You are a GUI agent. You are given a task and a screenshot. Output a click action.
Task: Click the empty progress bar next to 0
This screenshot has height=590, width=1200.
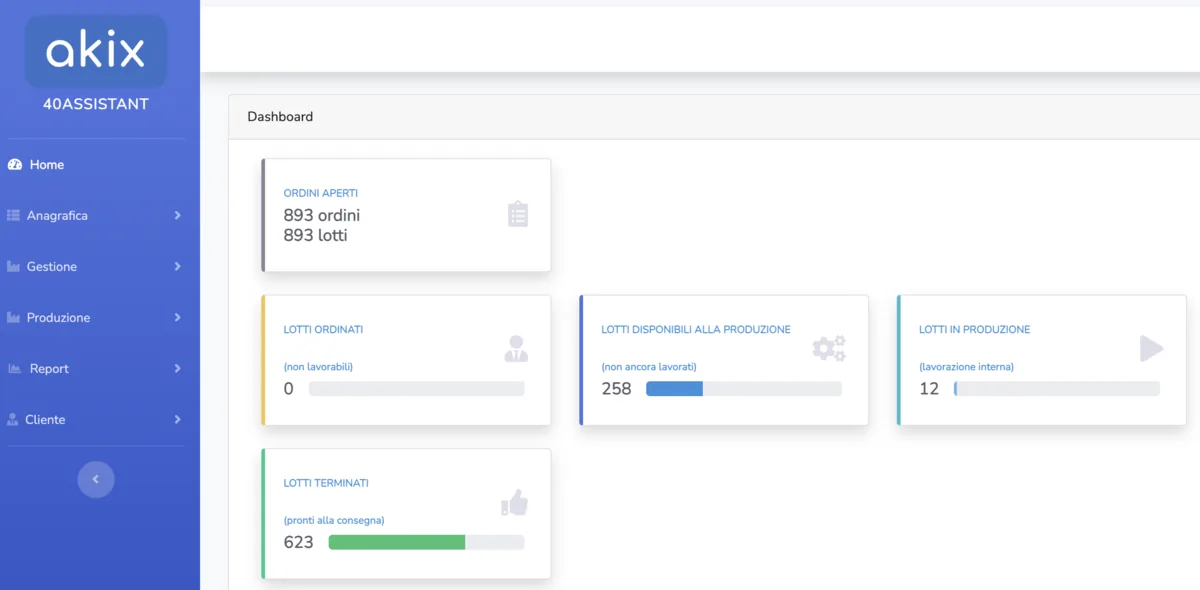417,389
